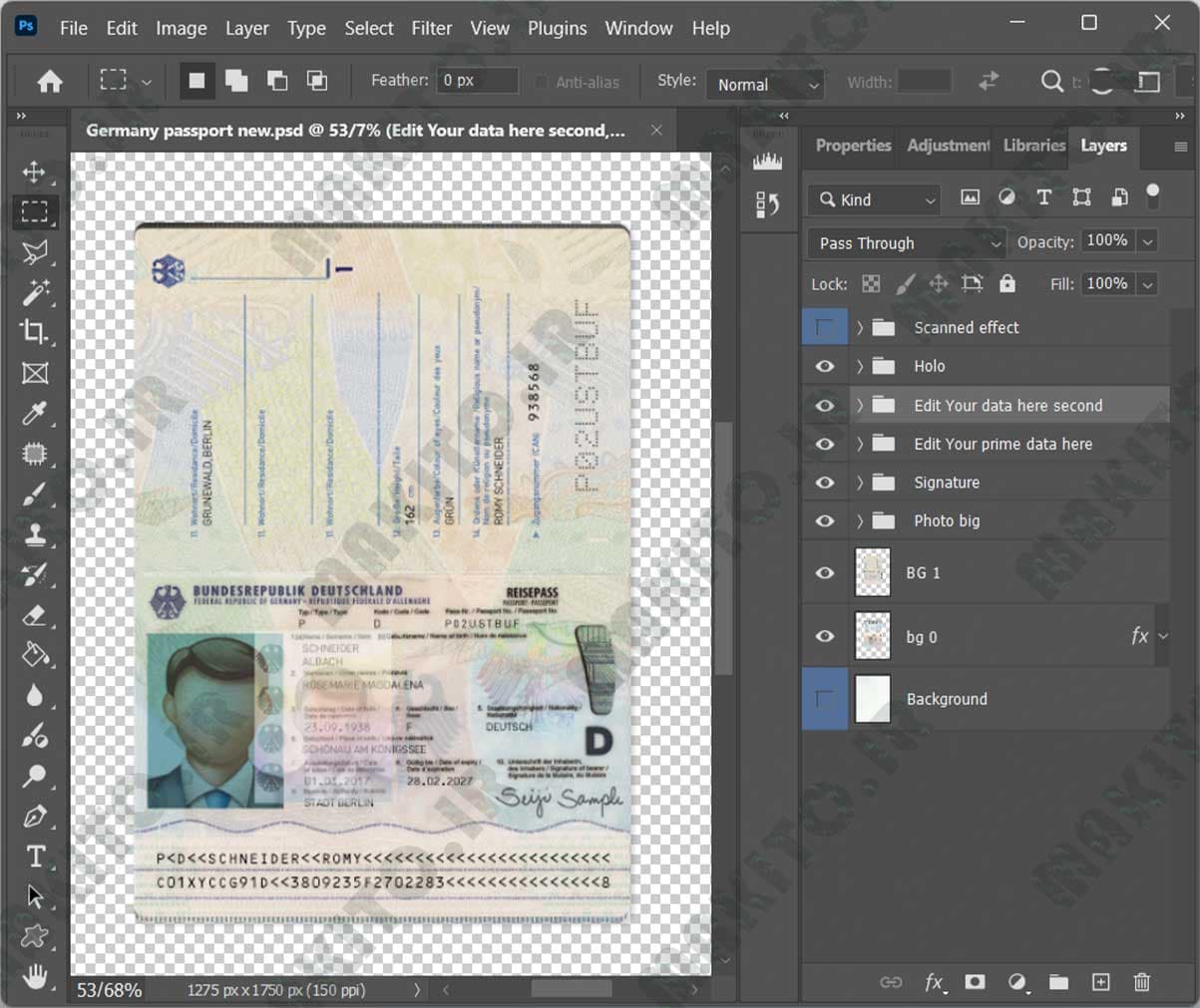Create a new group folder icon
Image resolution: width=1200 pixels, height=1008 pixels.
pyautogui.click(x=1058, y=982)
